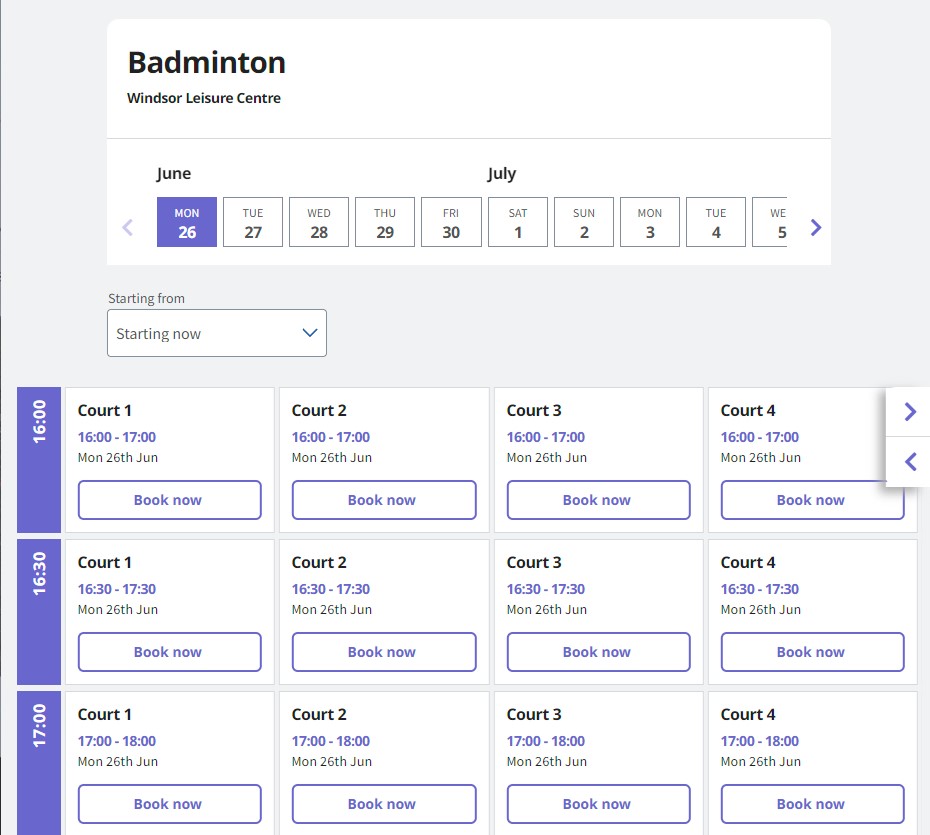Book Court 1 at 16:00 - 17:00
The height and width of the screenshot is (835, 930).
coord(170,500)
